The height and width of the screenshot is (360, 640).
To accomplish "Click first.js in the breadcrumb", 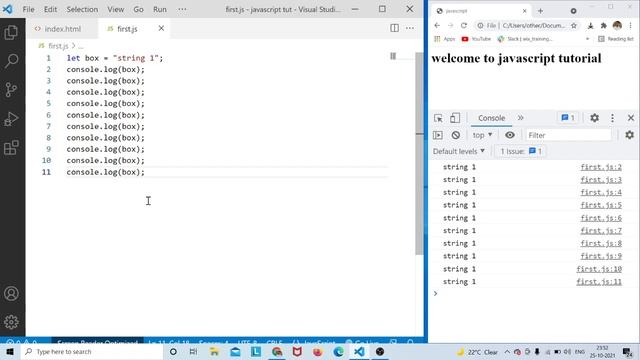I will pyautogui.click(x=58, y=46).
